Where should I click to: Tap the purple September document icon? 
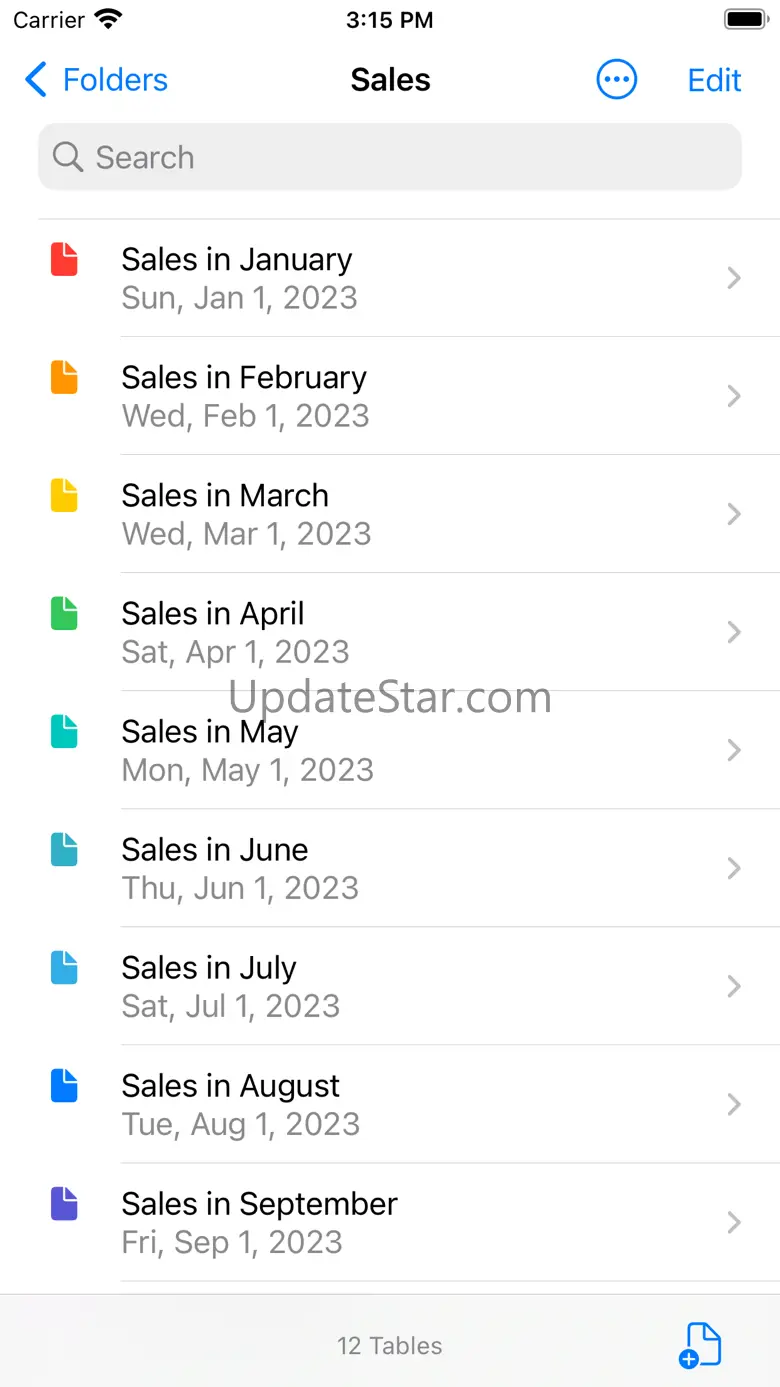tap(64, 1204)
